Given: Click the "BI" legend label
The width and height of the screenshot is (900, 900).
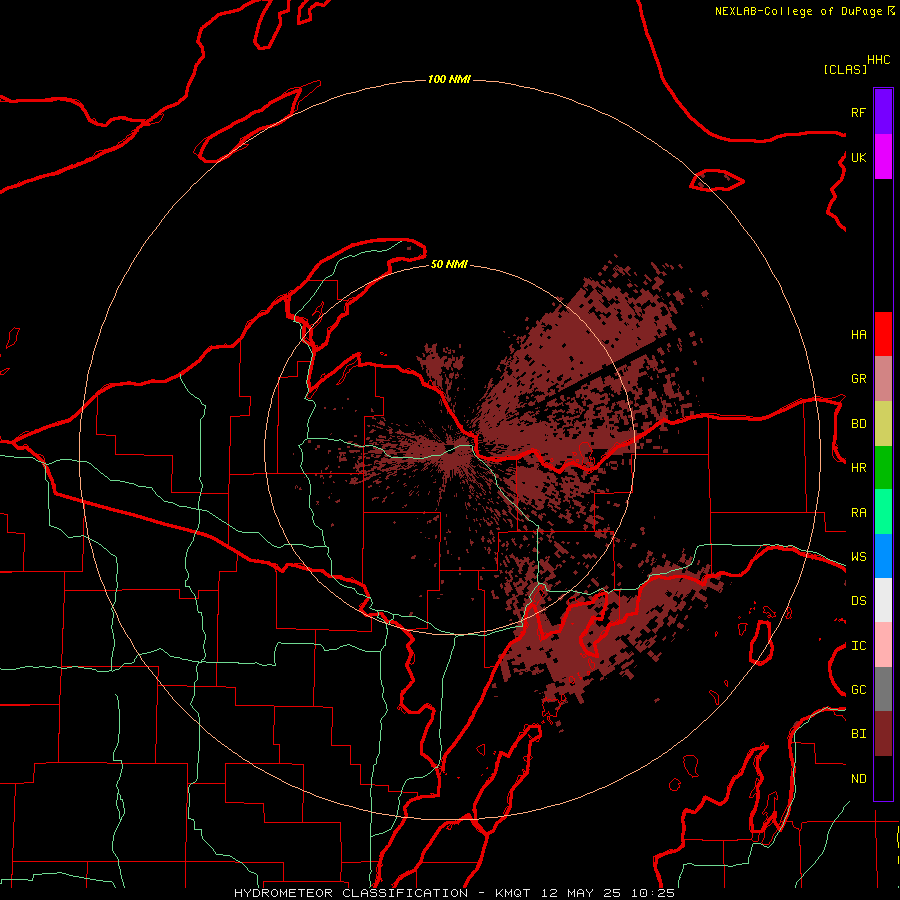Looking at the screenshot, I should coord(858,734).
